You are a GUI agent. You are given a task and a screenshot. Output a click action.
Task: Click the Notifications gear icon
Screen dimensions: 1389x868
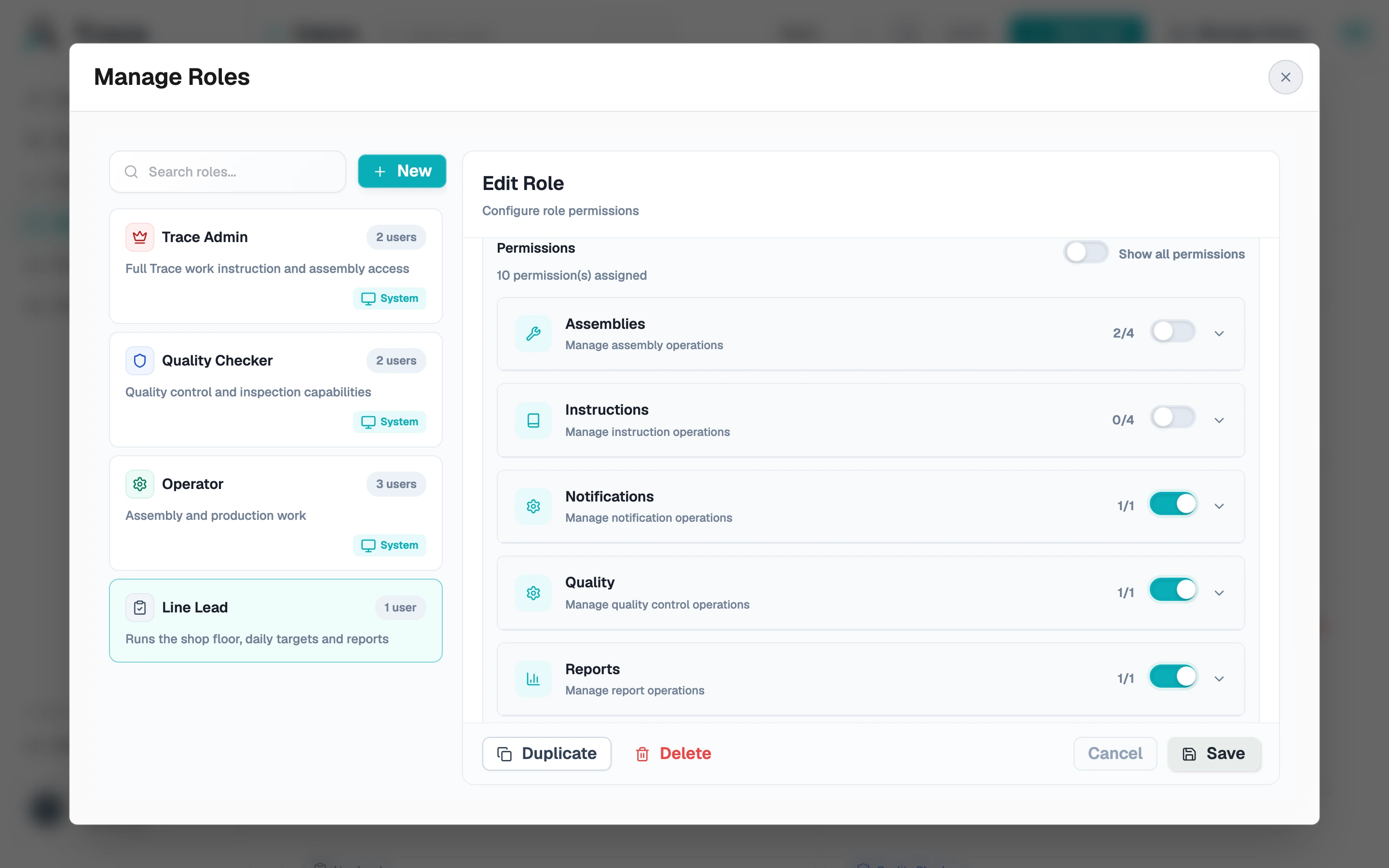tap(533, 506)
